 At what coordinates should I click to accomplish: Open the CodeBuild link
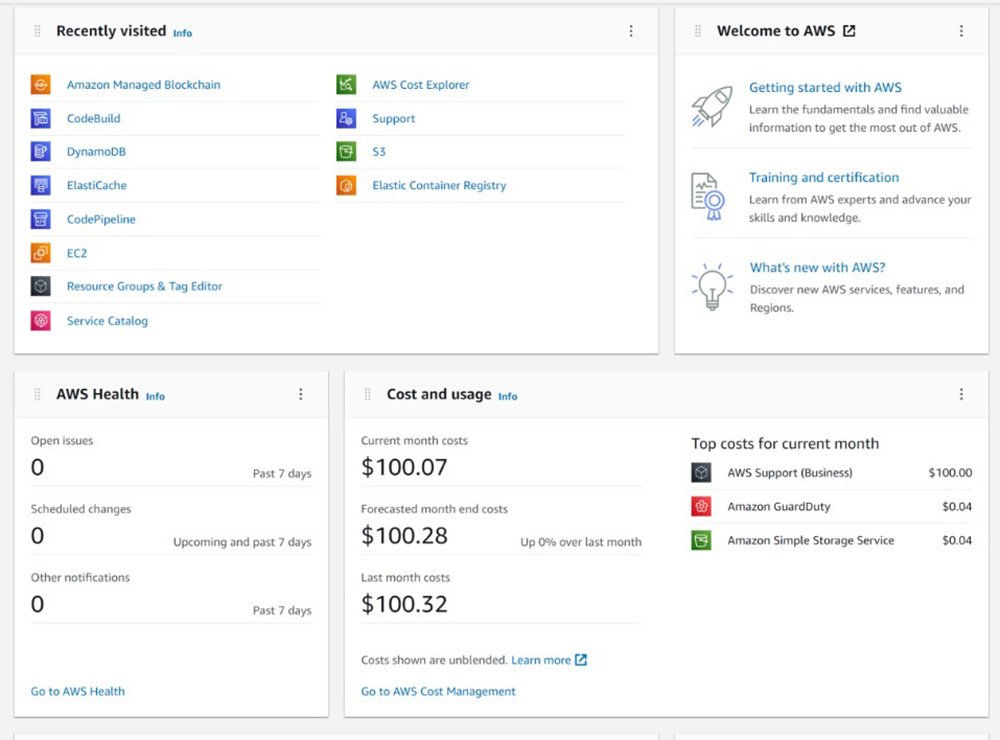pyautogui.click(x=94, y=118)
